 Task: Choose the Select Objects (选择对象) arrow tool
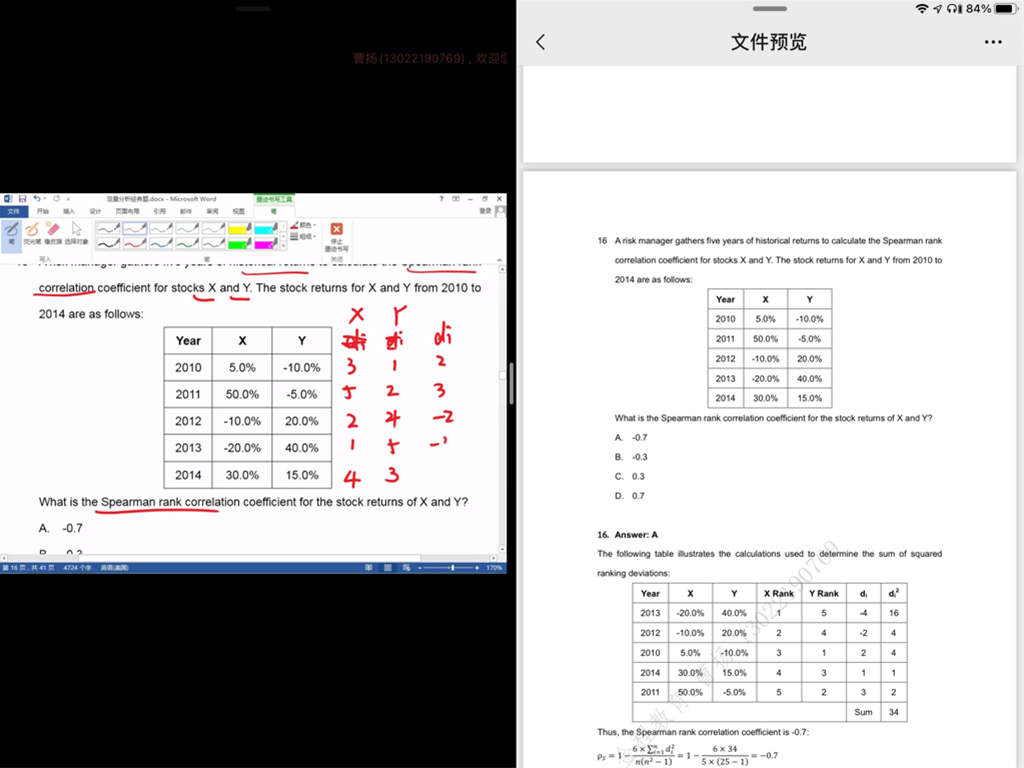[76, 233]
